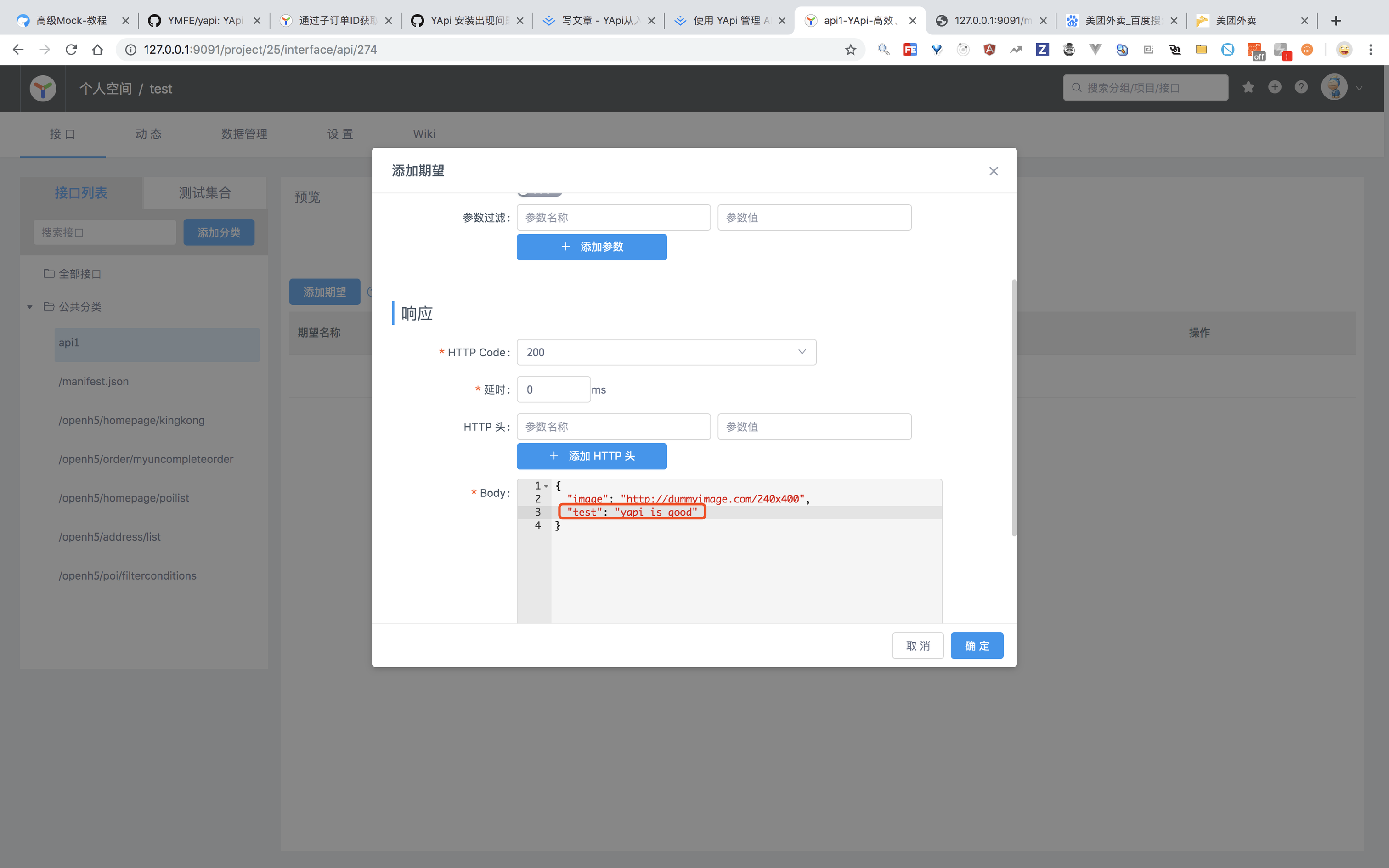Select 全部接口 in the tree
This screenshot has width=1389, height=868.
point(80,274)
